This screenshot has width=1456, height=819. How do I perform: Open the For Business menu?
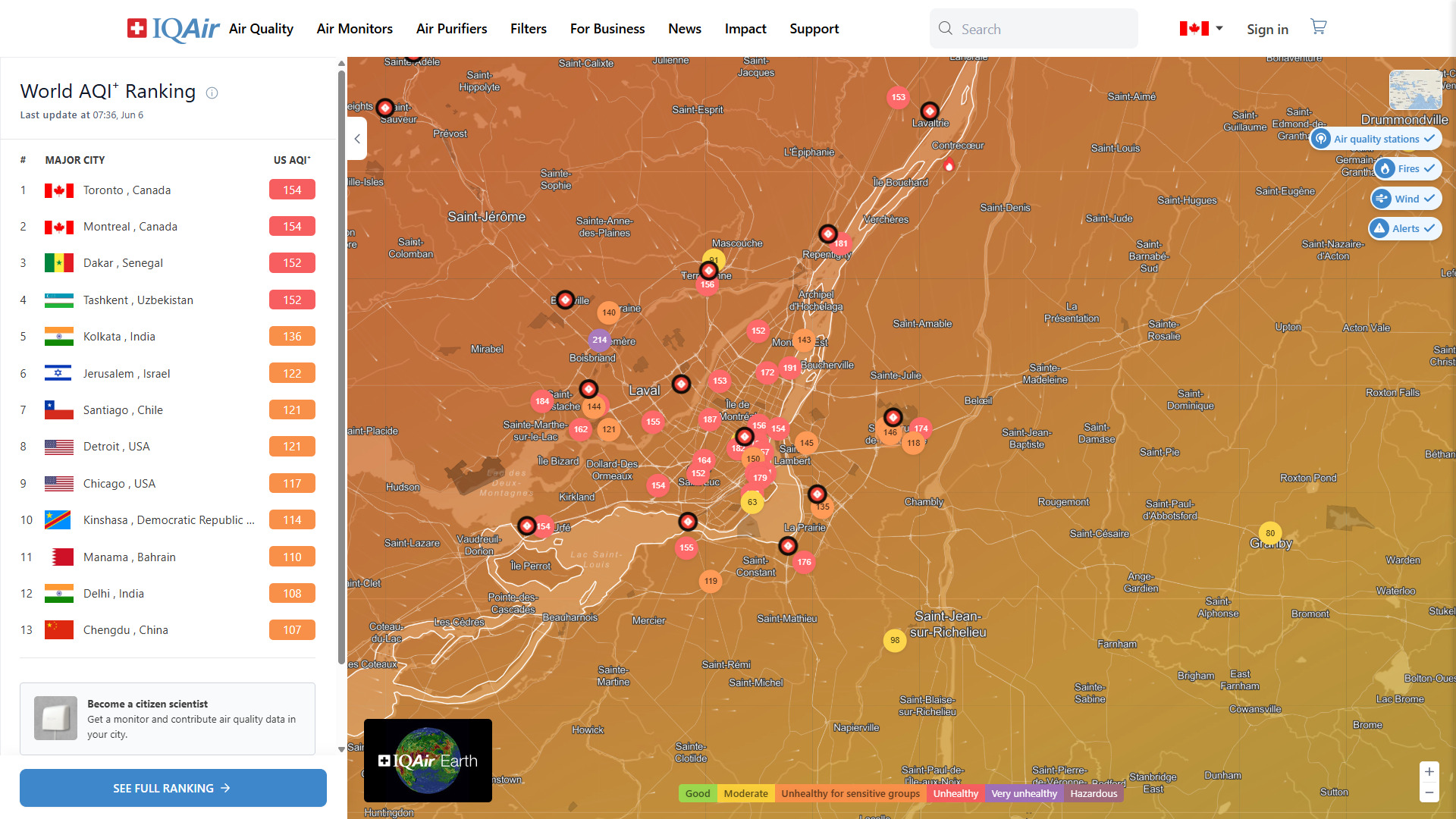pos(607,29)
